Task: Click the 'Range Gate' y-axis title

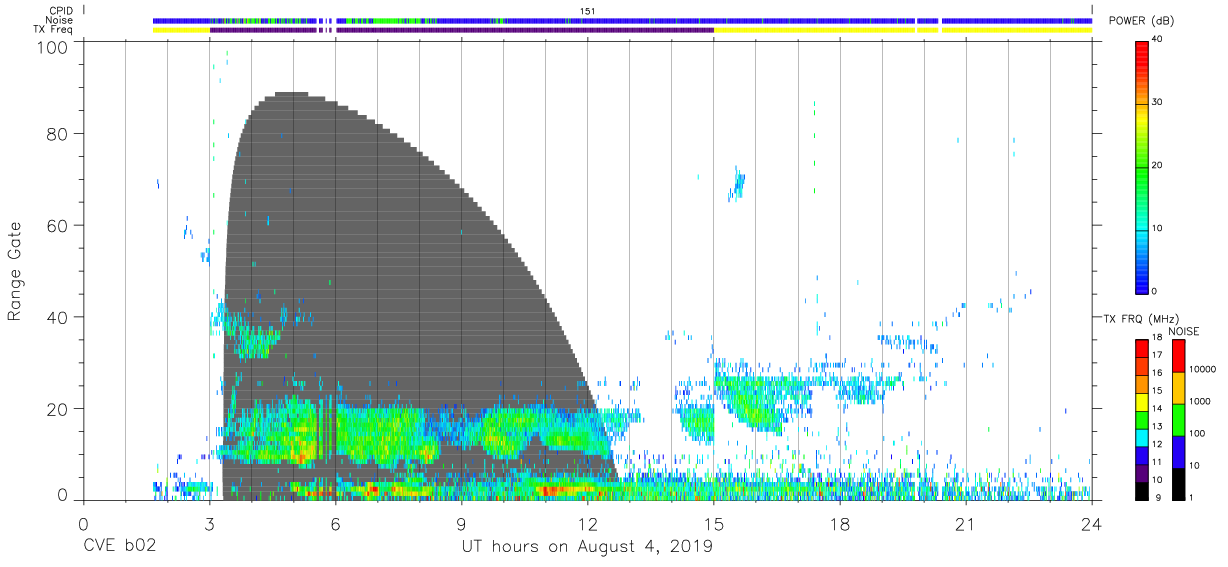Action: (16, 271)
